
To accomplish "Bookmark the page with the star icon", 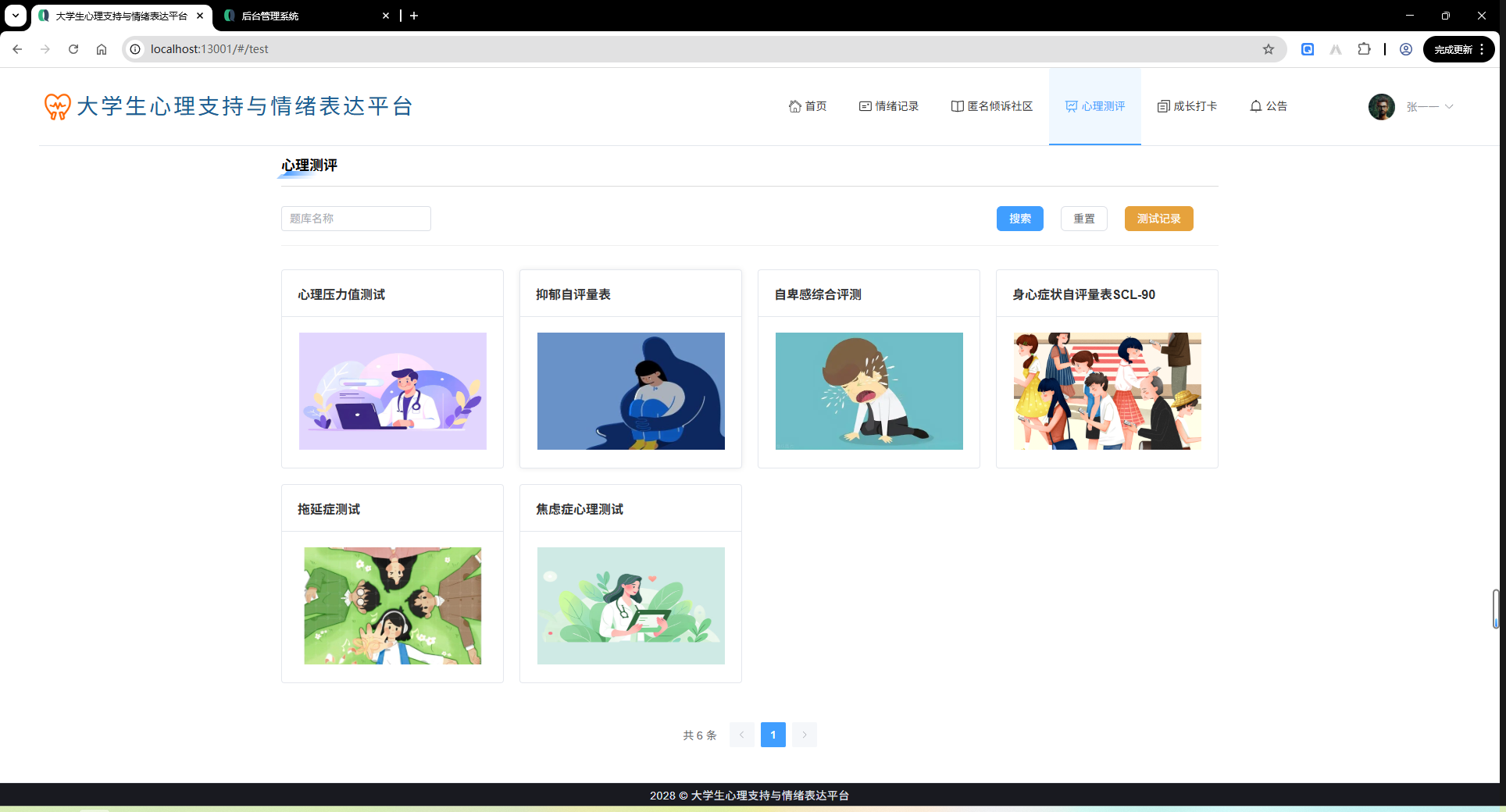I will [1268, 48].
